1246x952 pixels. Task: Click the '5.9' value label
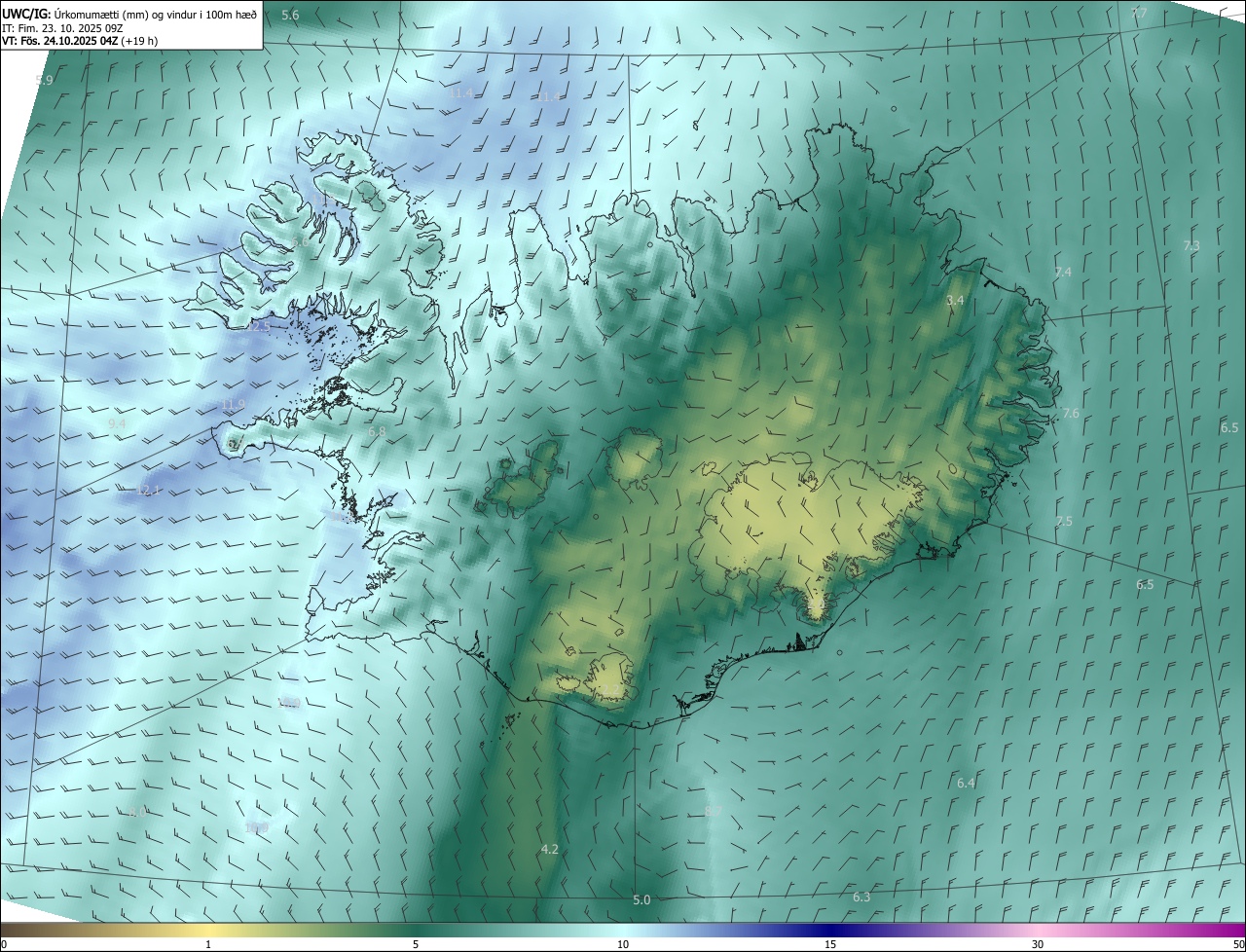pos(44,80)
